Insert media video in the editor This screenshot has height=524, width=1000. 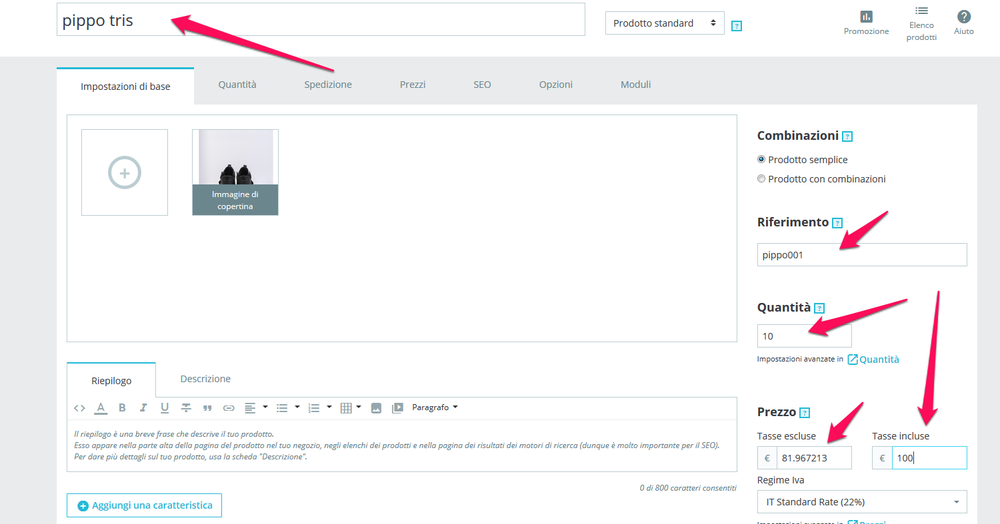tap(397, 408)
